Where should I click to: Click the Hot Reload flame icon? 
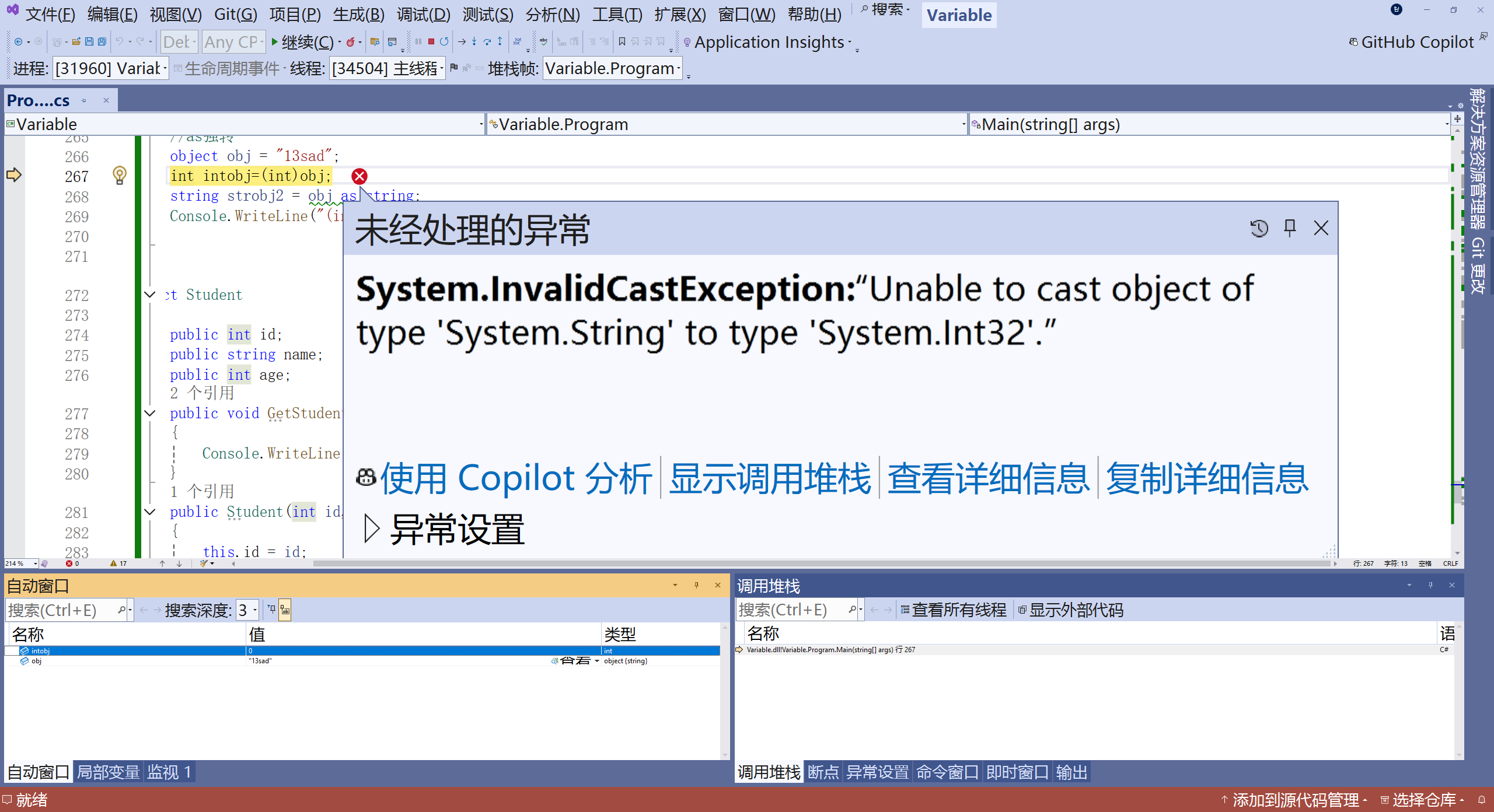pos(350,41)
